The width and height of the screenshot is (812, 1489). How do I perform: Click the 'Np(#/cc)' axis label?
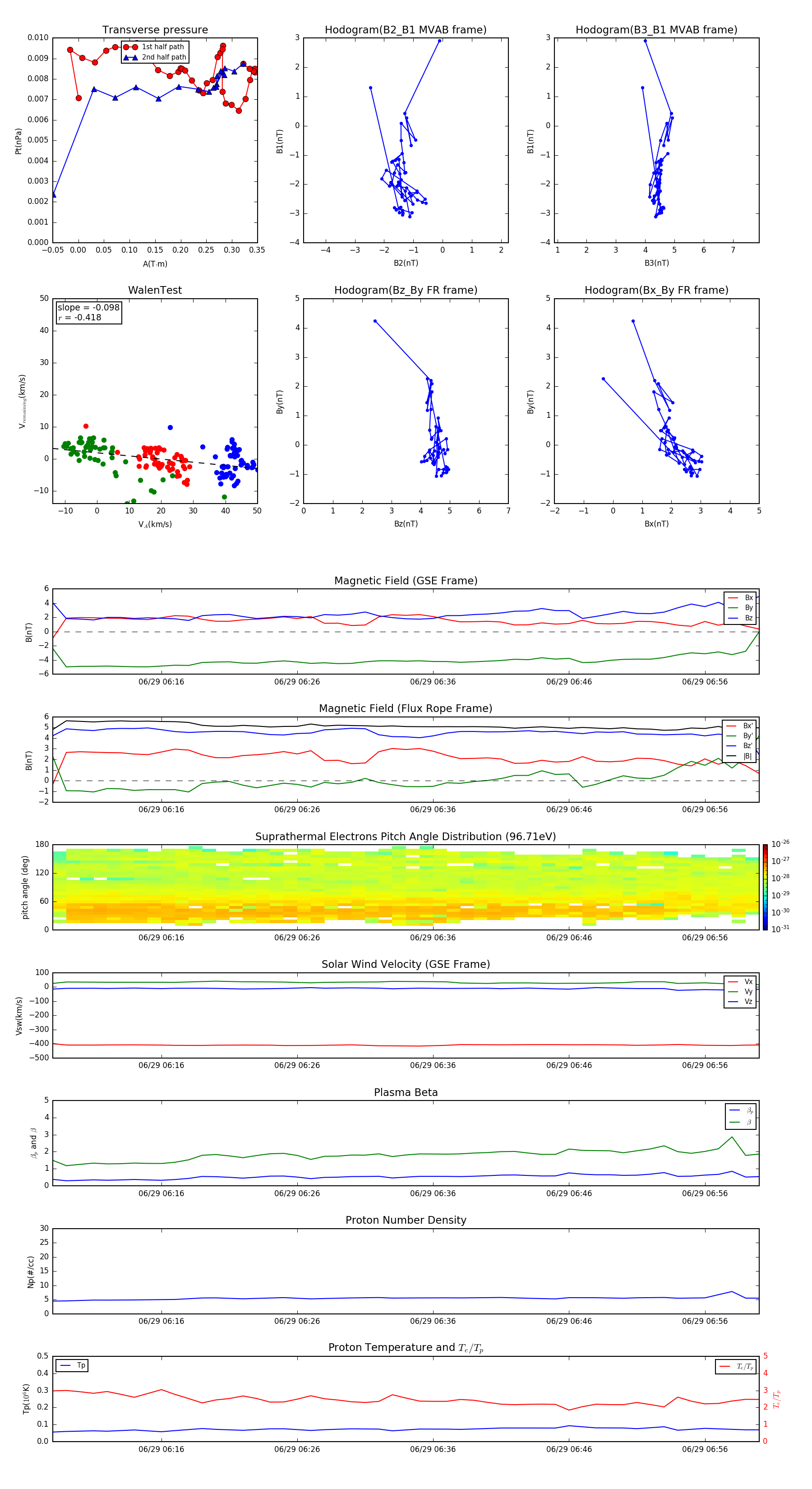pyautogui.click(x=31, y=1271)
